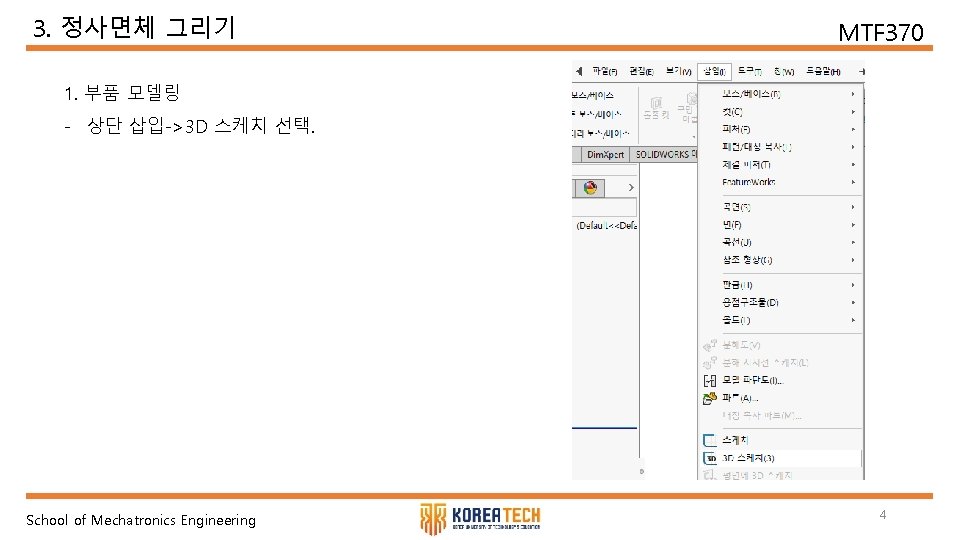Click the 분해도(V) exploded view icon

coord(710,345)
